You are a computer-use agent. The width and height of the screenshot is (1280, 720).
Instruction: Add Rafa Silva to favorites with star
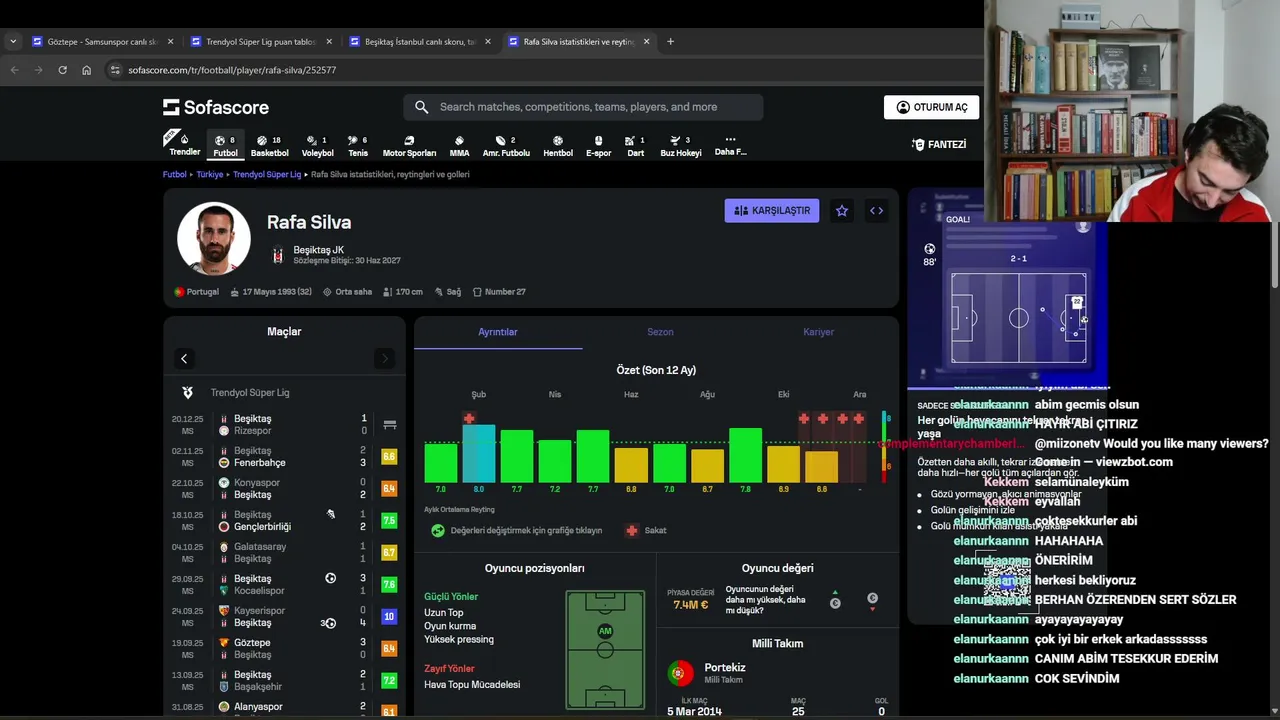coord(842,211)
